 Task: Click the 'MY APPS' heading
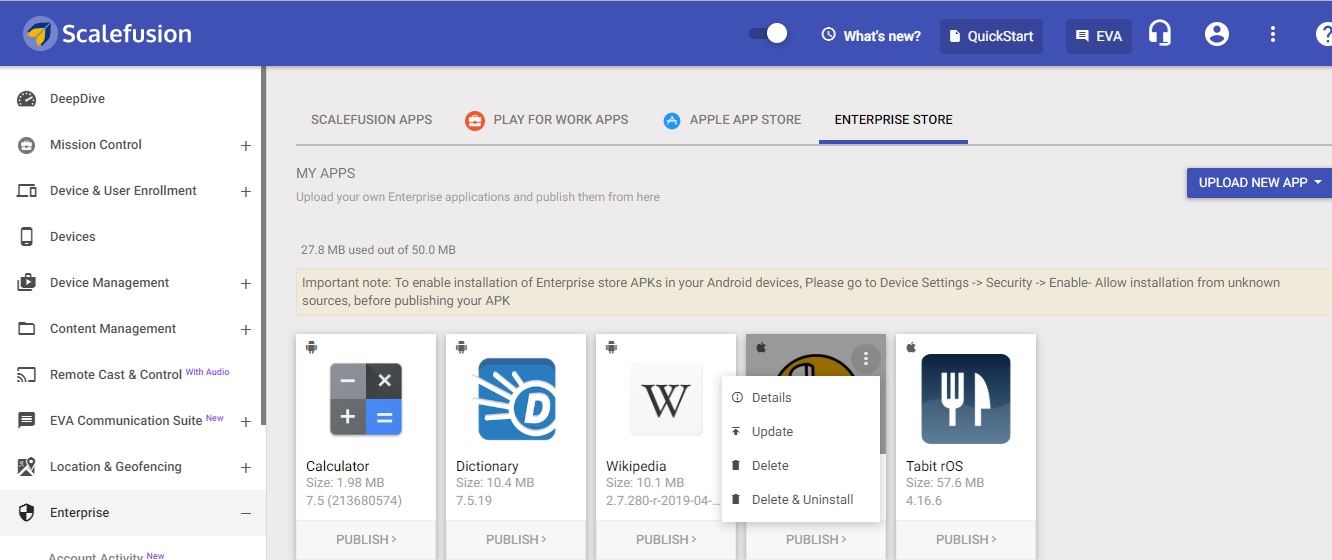tap(326, 174)
